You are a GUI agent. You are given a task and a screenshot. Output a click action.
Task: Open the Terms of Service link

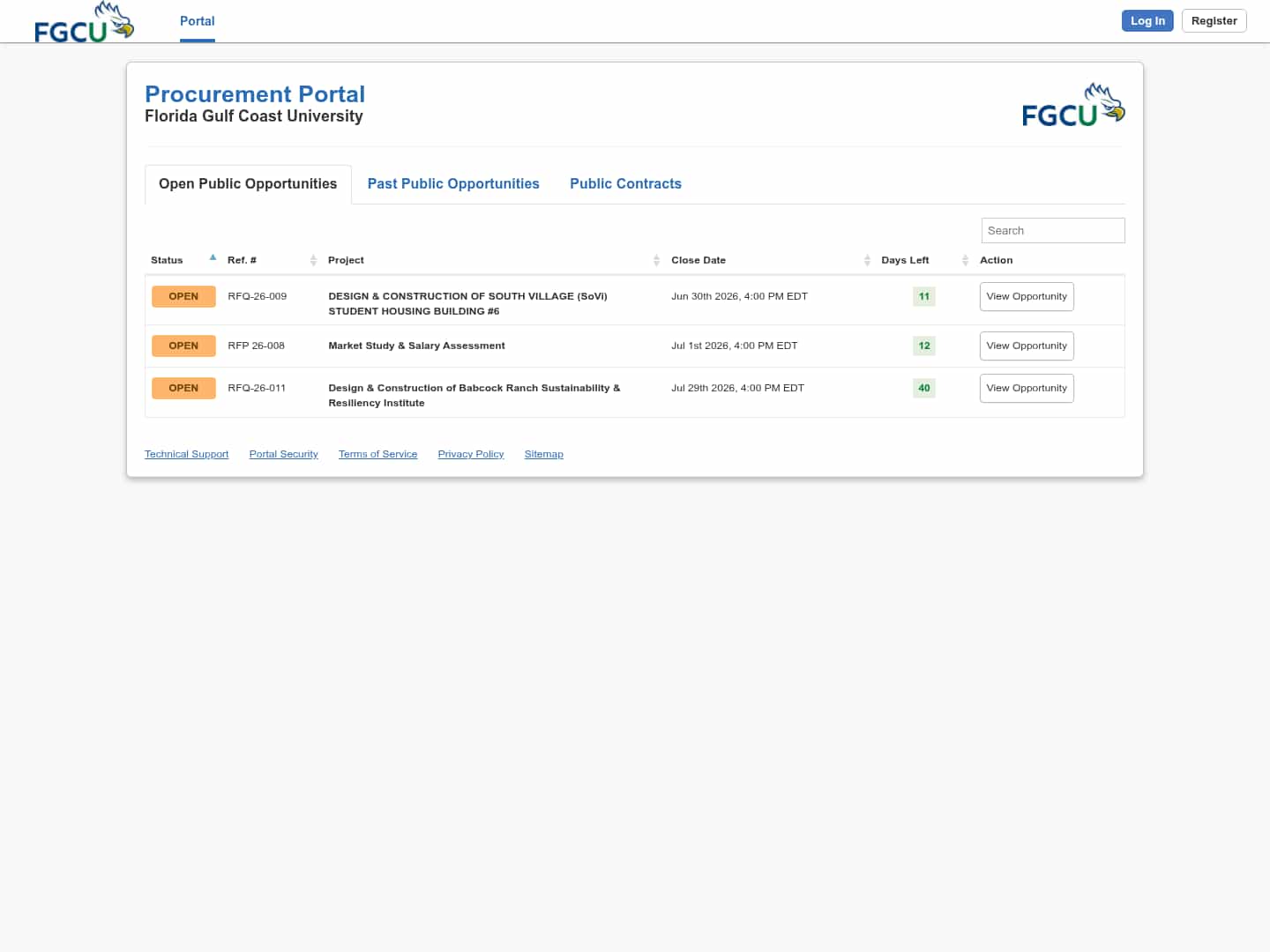click(377, 455)
